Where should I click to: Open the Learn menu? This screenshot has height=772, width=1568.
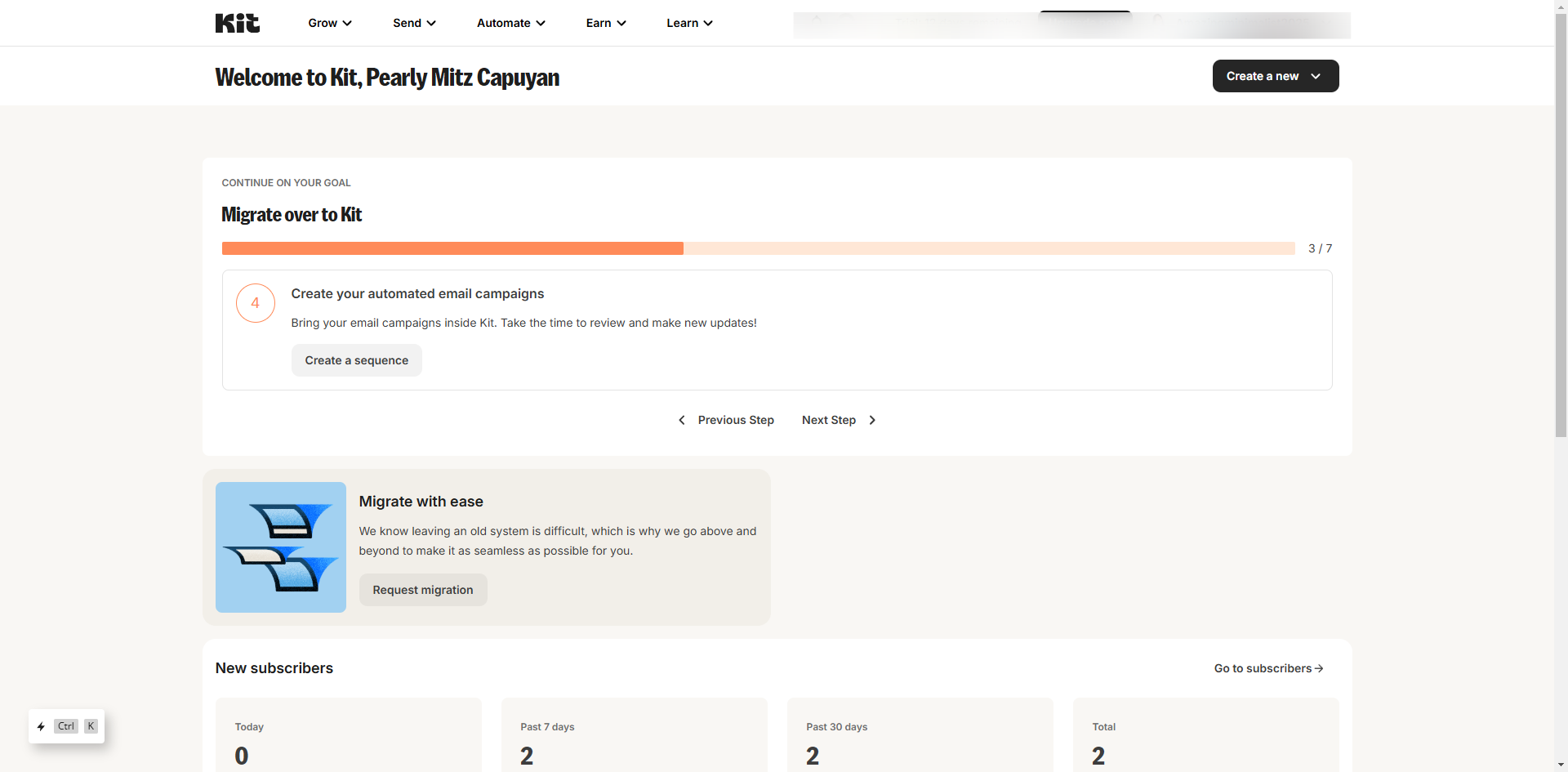(688, 23)
